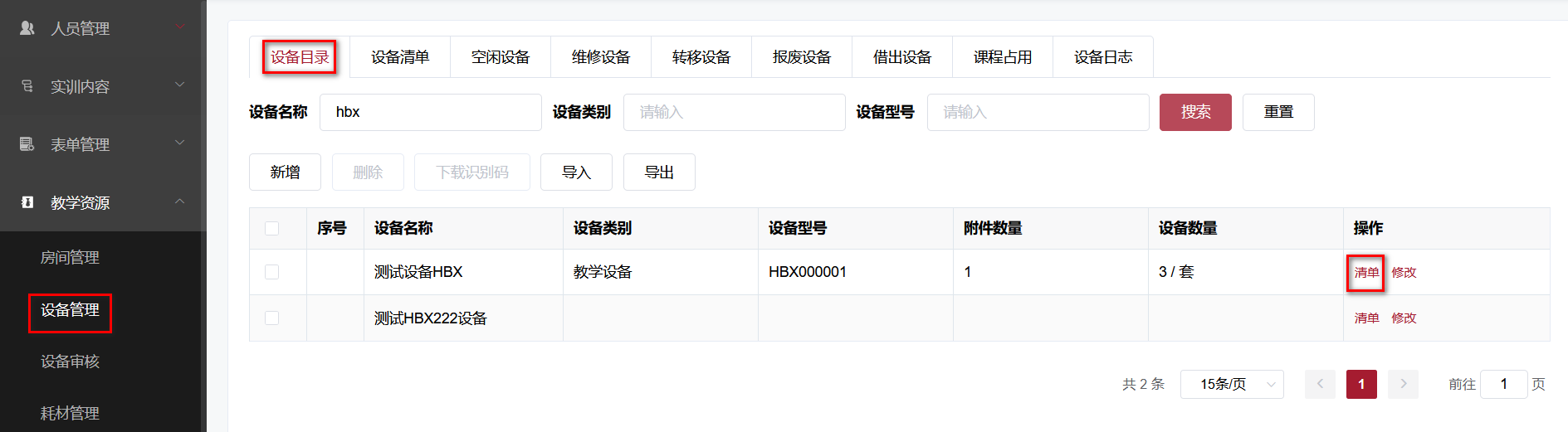1568x432 pixels.
Task: Open 设备管理 in the sidebar
Action: coord(70,310)
